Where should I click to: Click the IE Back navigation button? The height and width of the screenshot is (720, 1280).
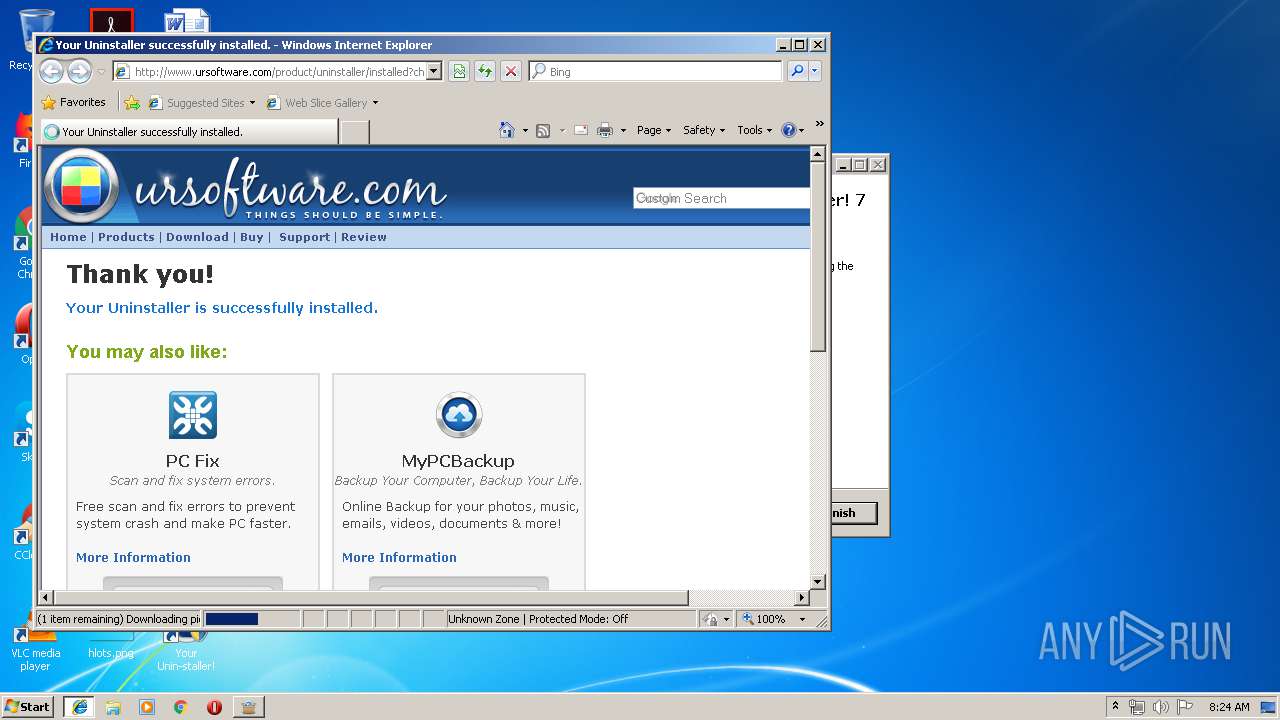pos(52,71)
